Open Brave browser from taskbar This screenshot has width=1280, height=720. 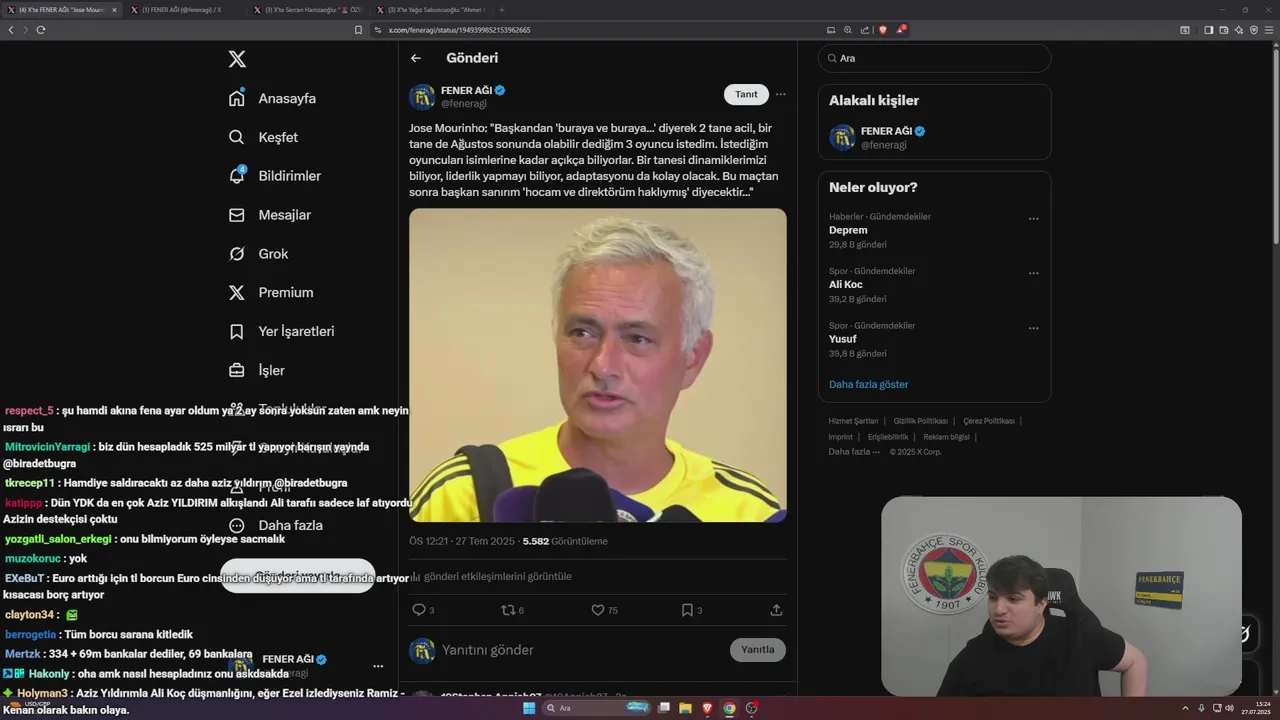pos(707,708)
